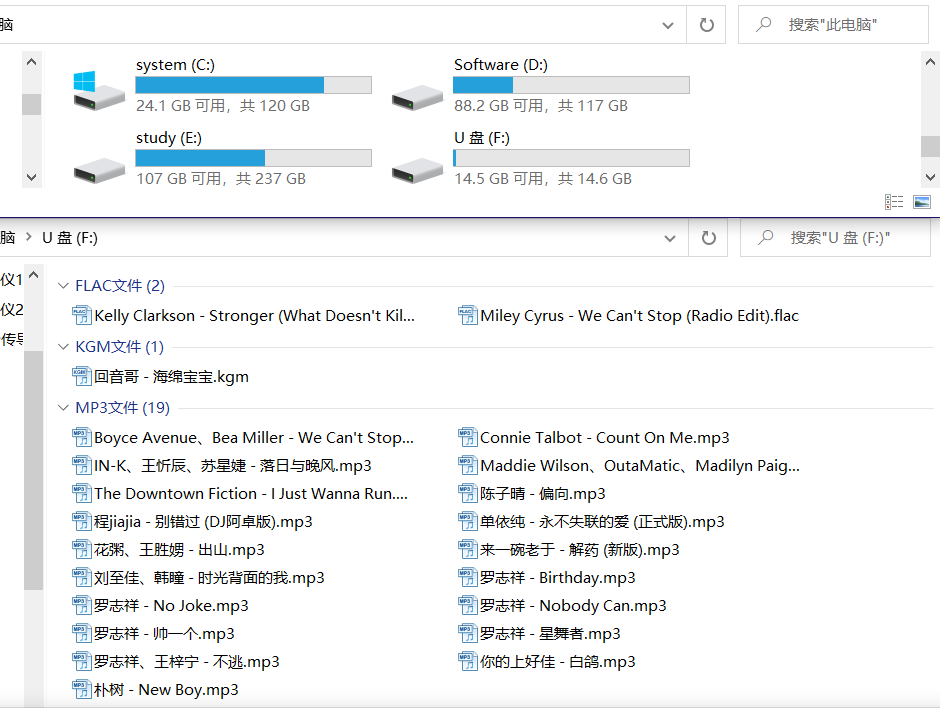This screenshot has height=708, width=940.
Task: Click the 陈子晴 偏向.mp3 file icon
Action: (x=468, y=493)
